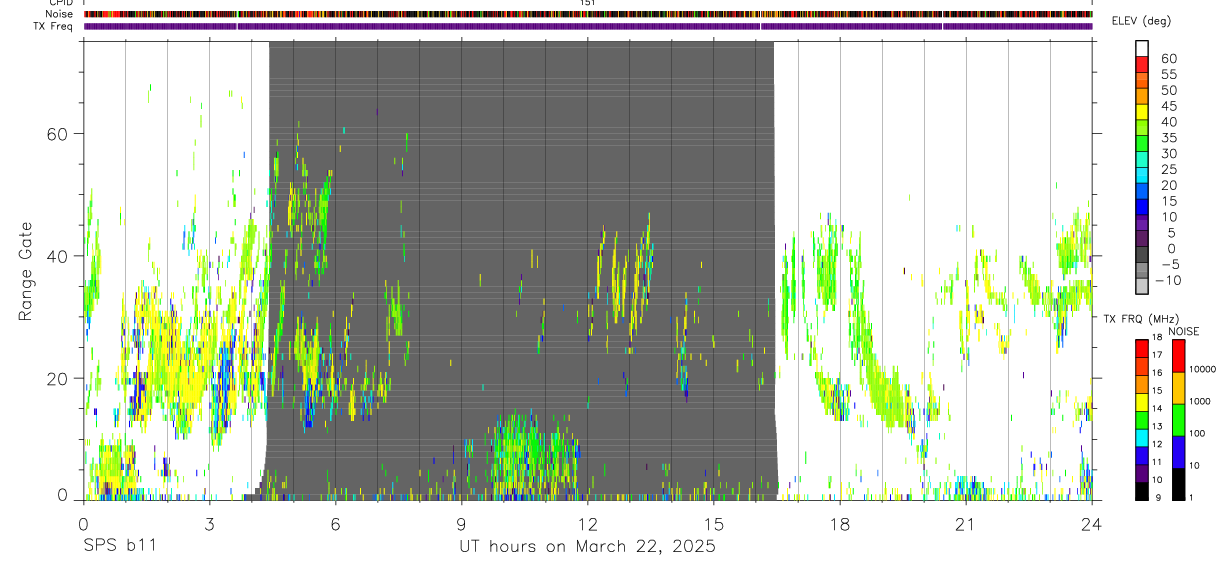Viewport: 1228px width, 567px height.
Task: Select the −10 value in the ELEV legend
Action: tap(1167, 280)
